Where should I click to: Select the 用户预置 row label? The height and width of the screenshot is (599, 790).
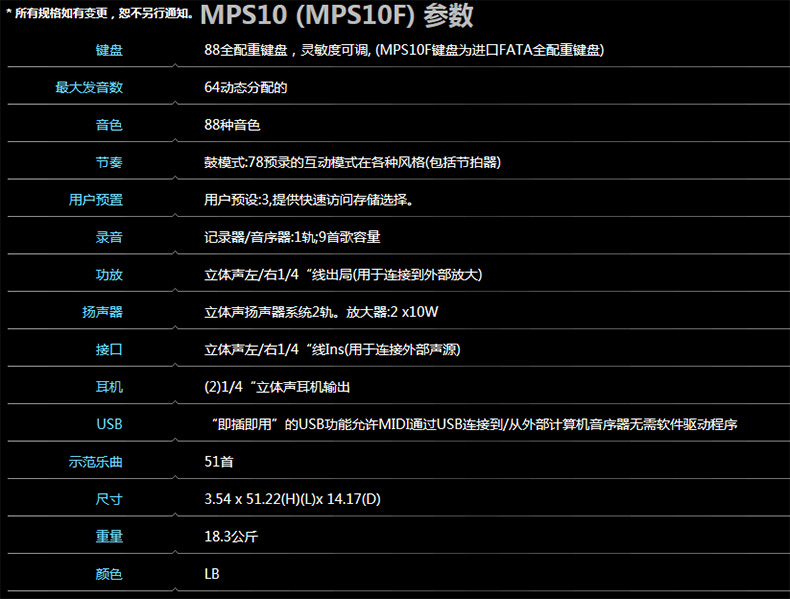(96, 199)
